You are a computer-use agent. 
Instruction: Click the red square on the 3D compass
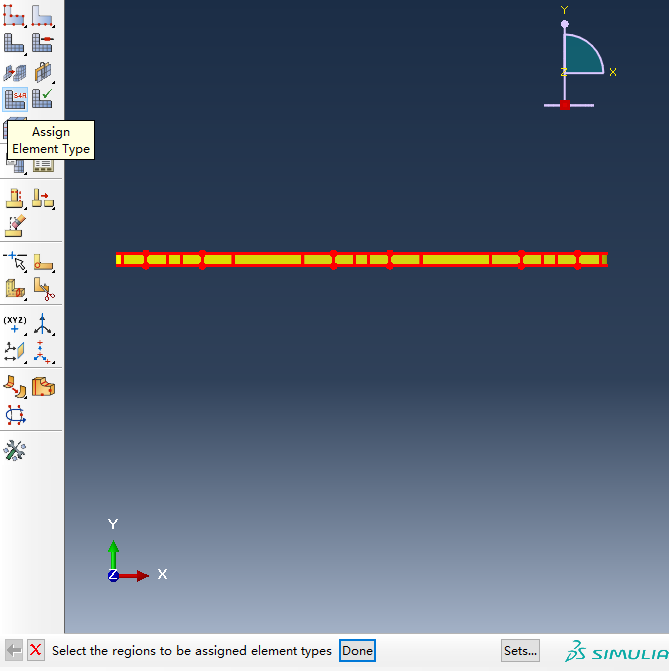click(x=565, y=105)
